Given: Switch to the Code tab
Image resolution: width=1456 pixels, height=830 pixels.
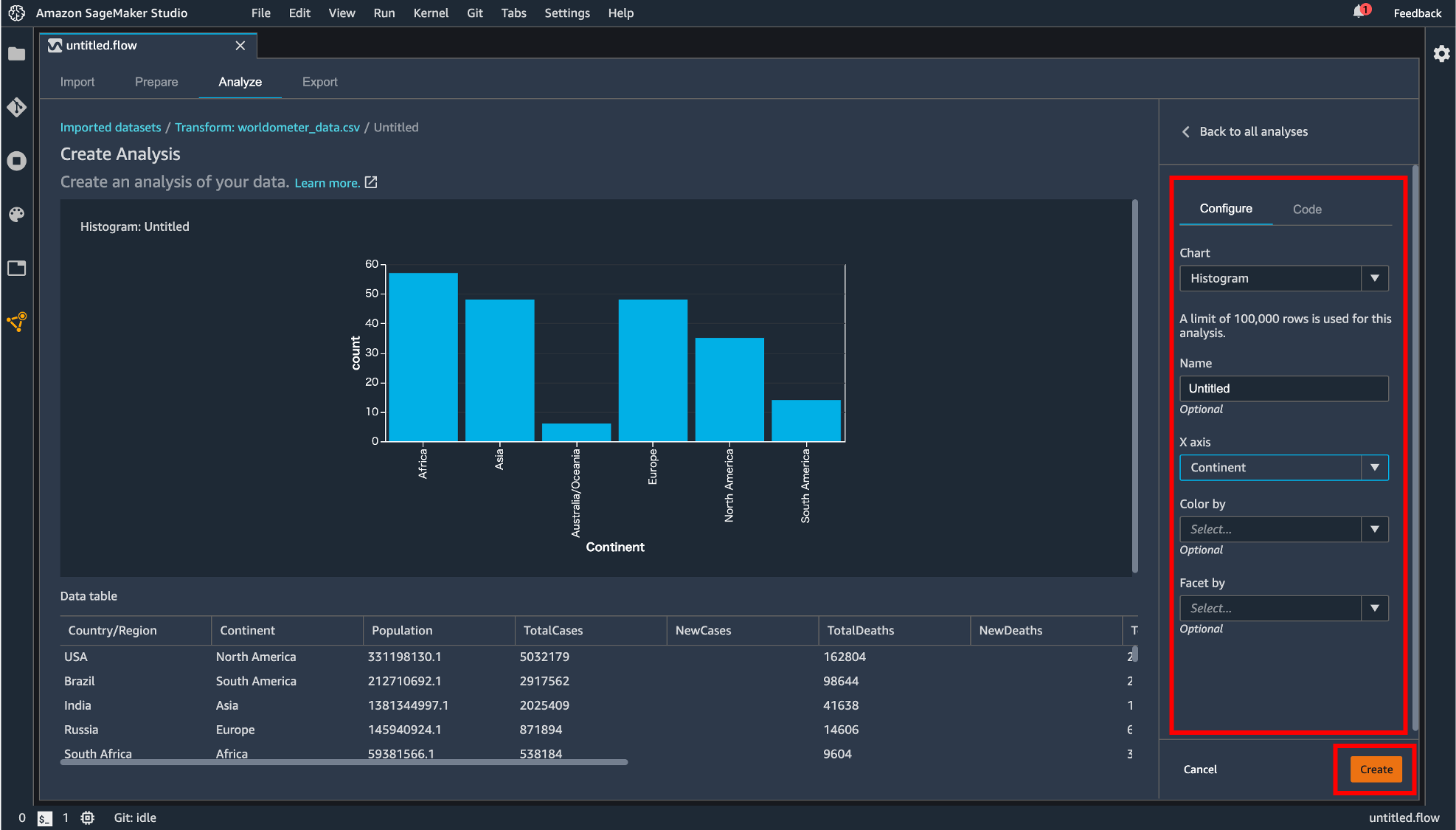Looking at the screenshot, I should click(1307, 210).
